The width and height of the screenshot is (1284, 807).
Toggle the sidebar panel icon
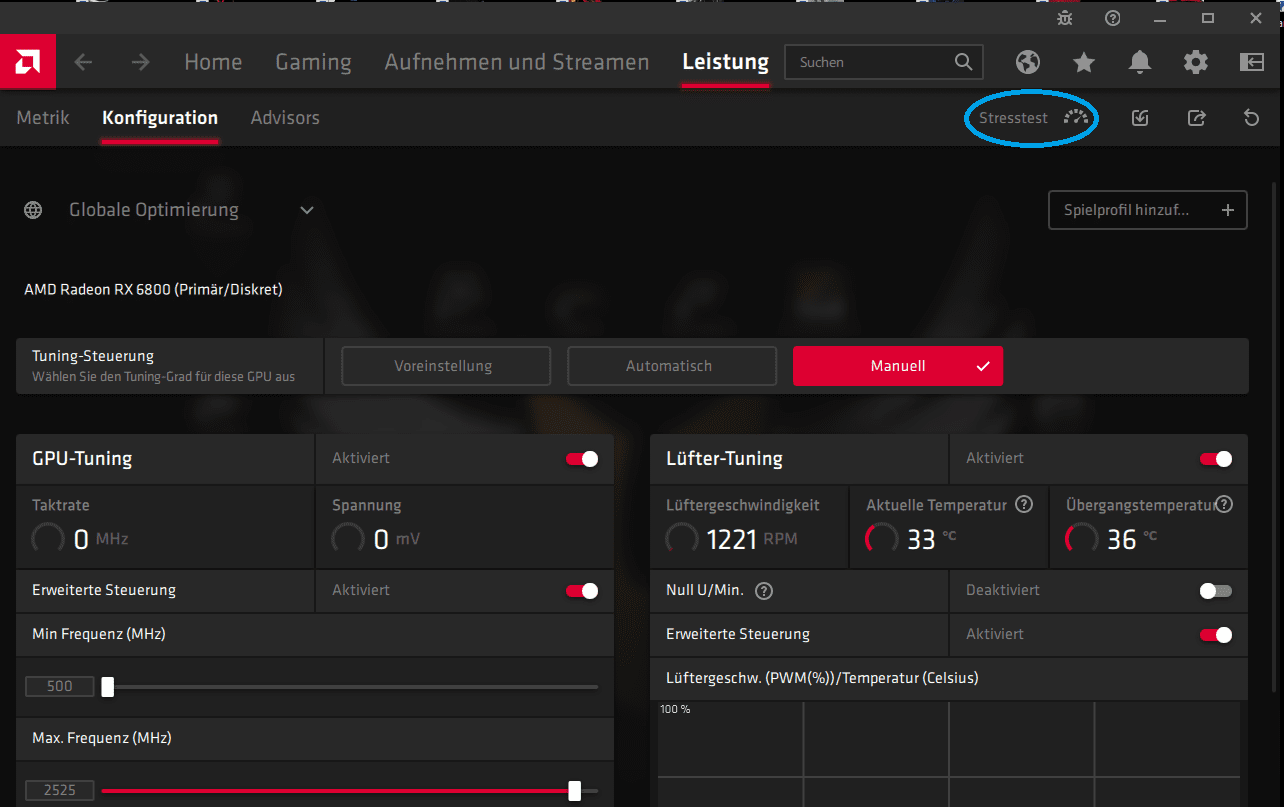[x=1252, y=62]
